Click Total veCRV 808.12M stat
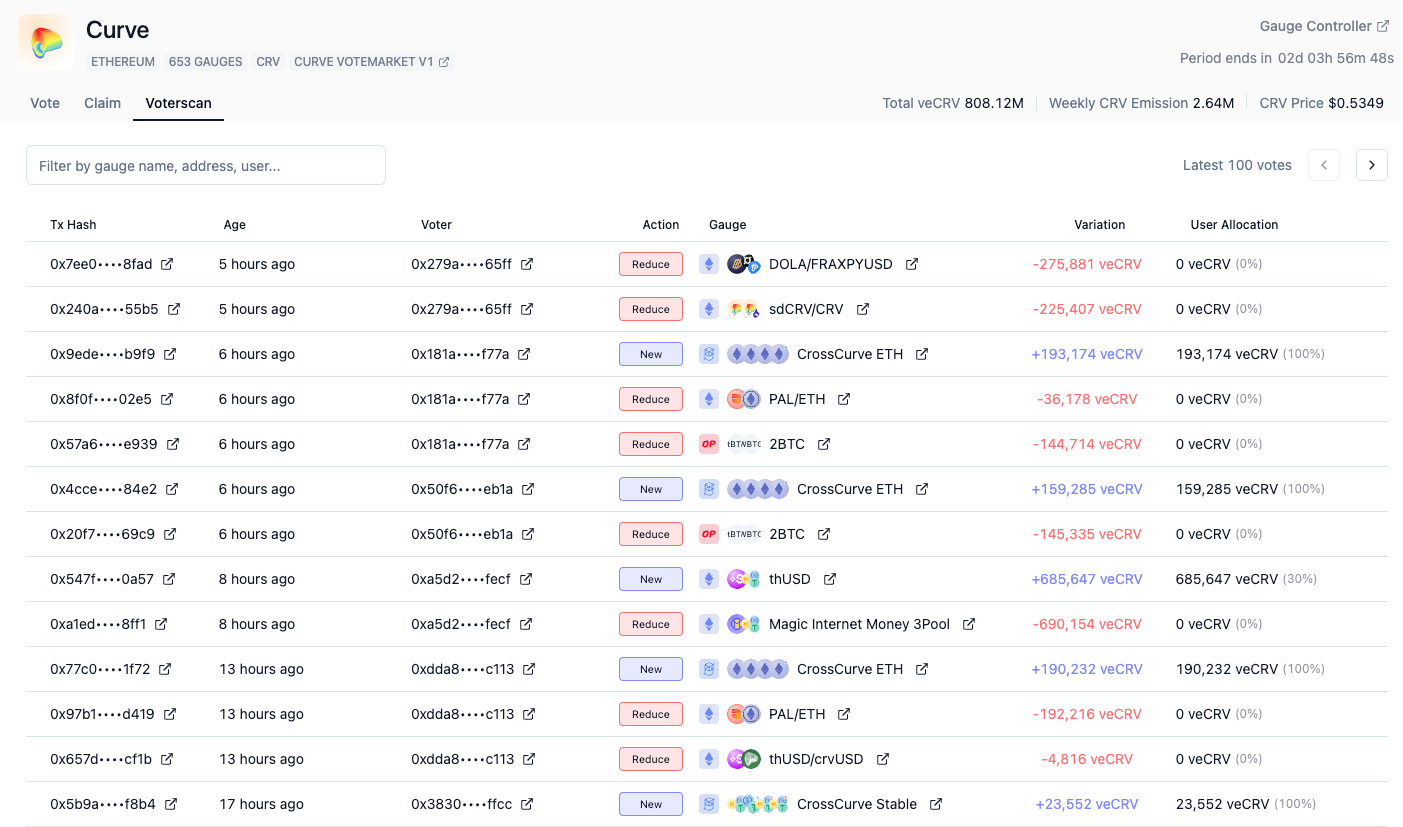 (953, 103)
